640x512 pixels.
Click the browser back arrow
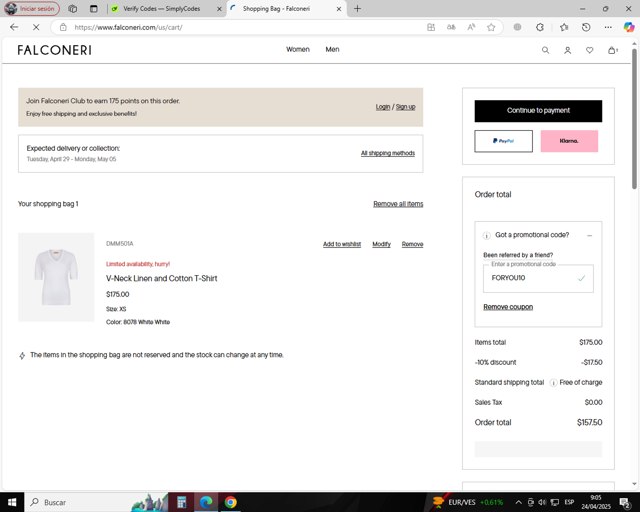(x=14, y=27)
